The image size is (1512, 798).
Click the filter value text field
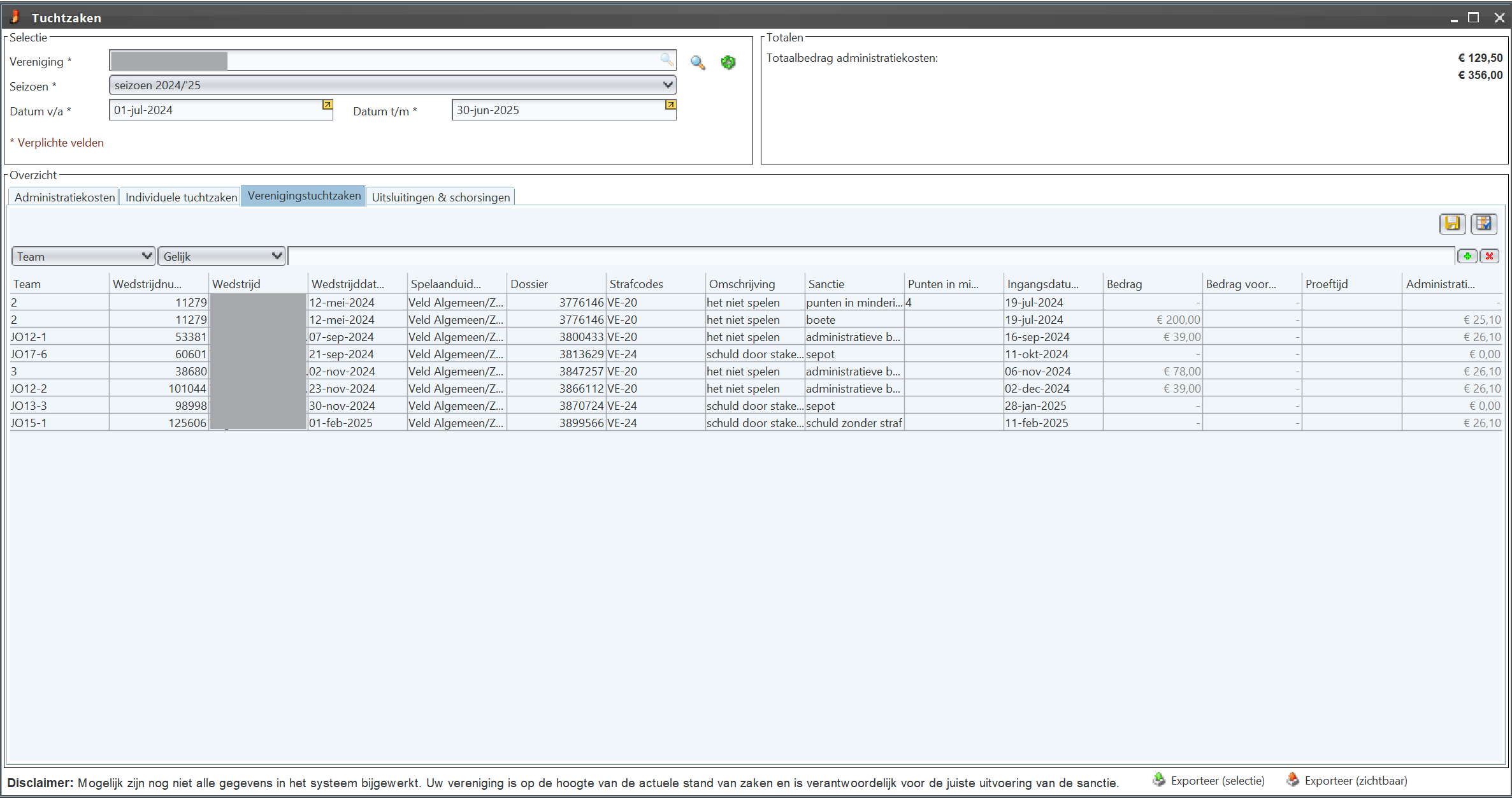point(870,256)
